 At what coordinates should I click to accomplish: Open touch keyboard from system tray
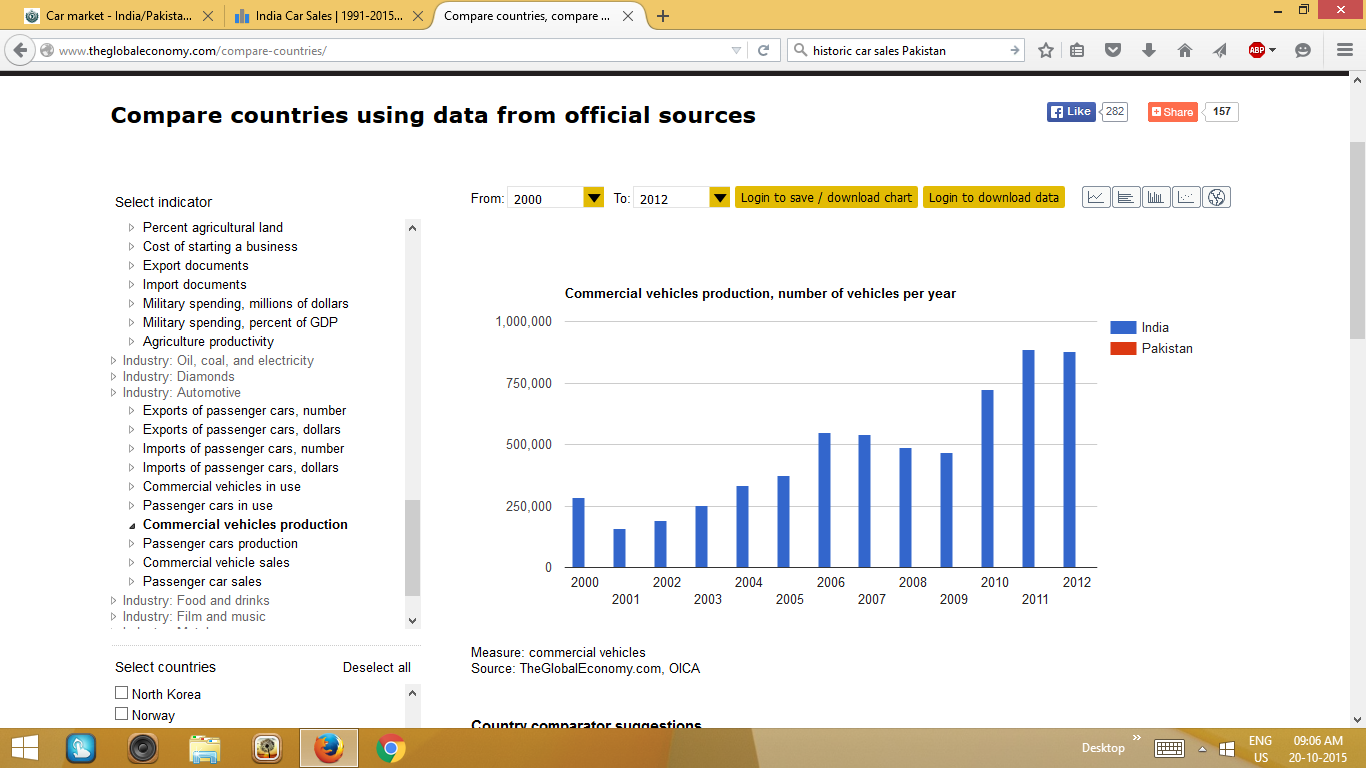point(1169,748)
